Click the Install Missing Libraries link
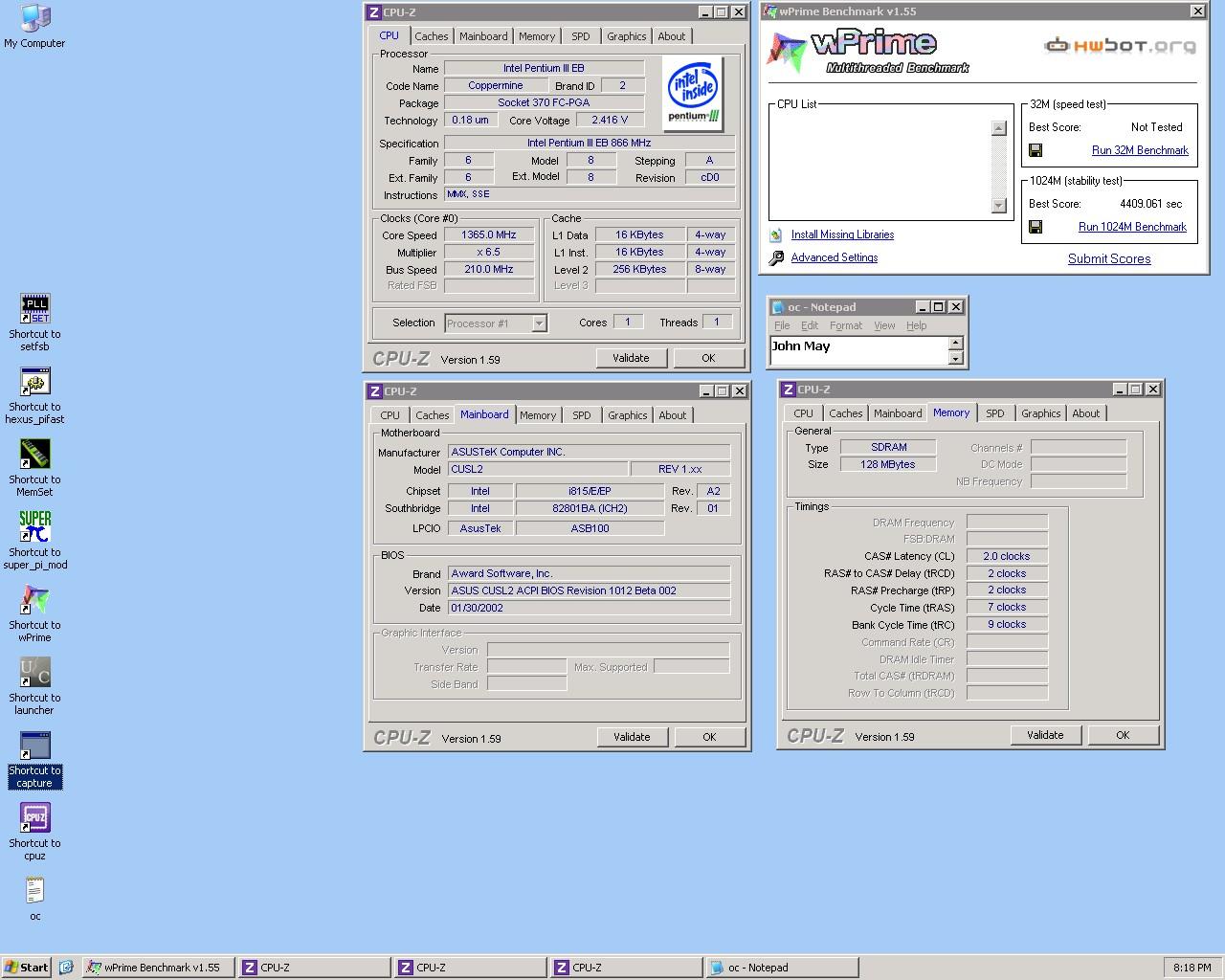This screenshot has height=980, width=1225. pos(842,234)
